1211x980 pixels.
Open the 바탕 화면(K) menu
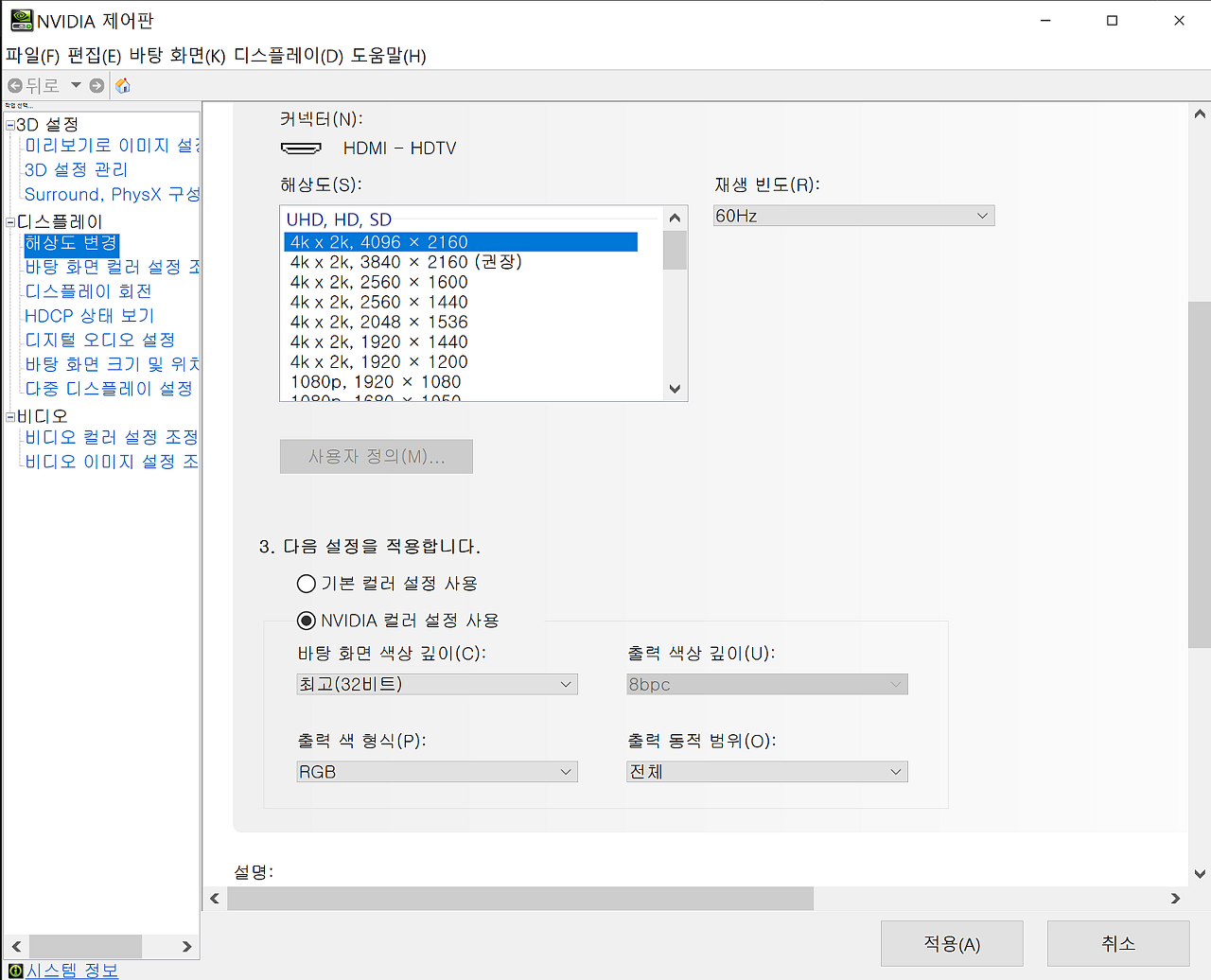tap(178, 56)
